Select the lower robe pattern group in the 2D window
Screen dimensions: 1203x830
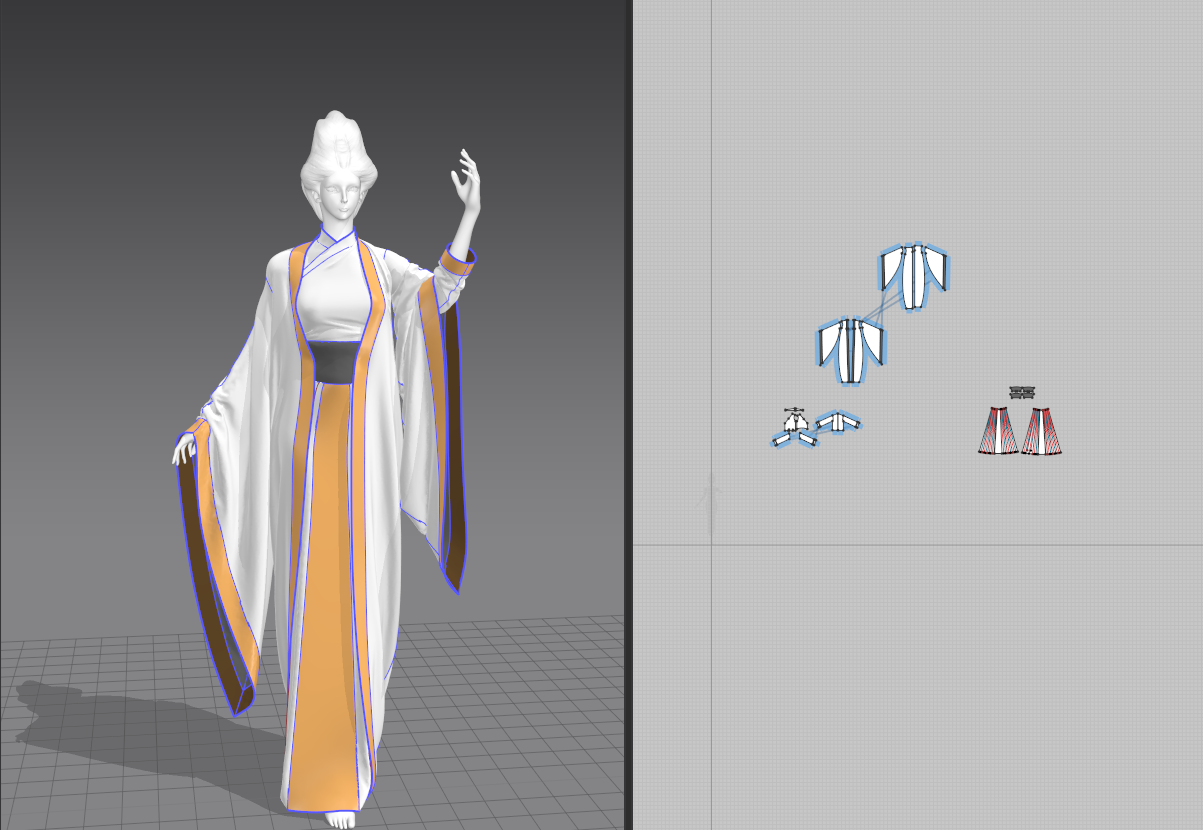pyautogui.click(x=852, y=350)
